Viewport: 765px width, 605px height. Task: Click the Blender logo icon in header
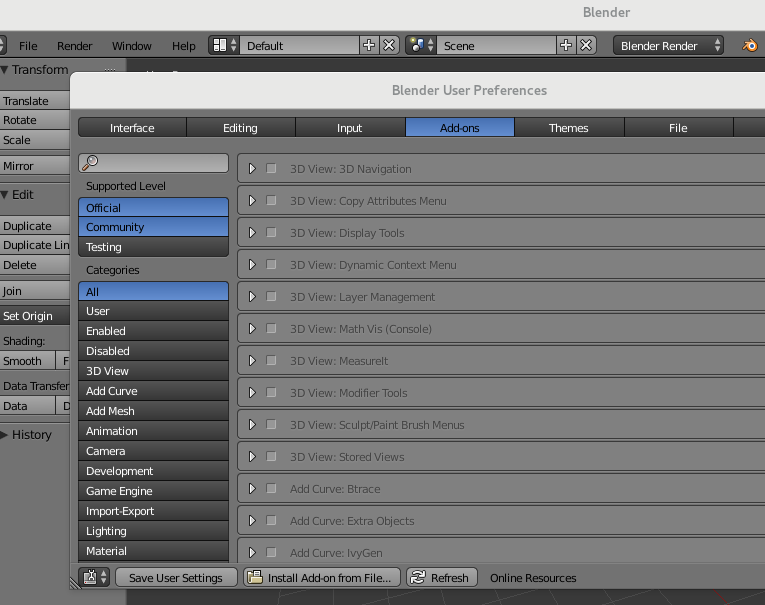(x=749, y=45)
